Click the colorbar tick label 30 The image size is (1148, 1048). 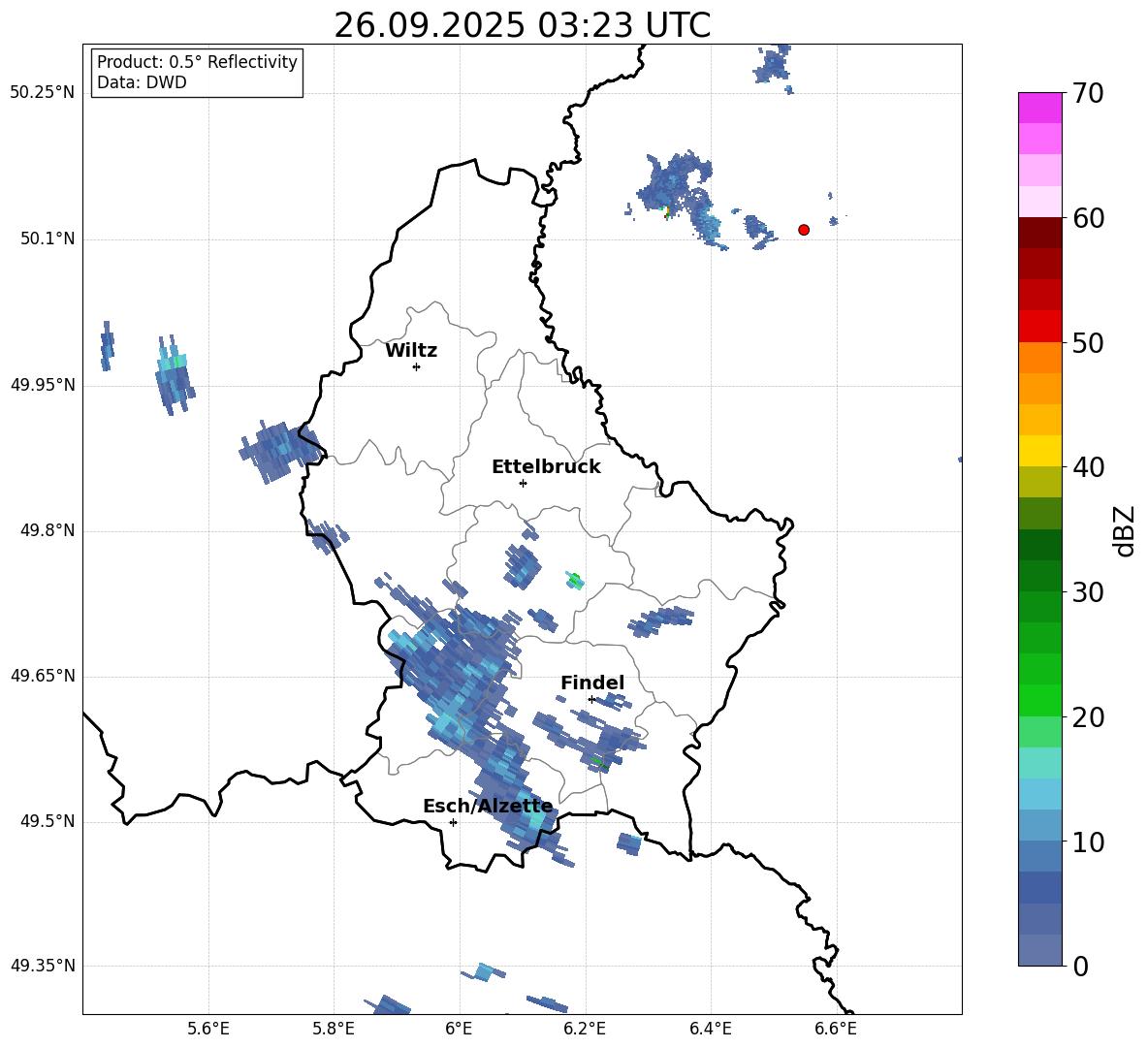tap(1089, 592)
